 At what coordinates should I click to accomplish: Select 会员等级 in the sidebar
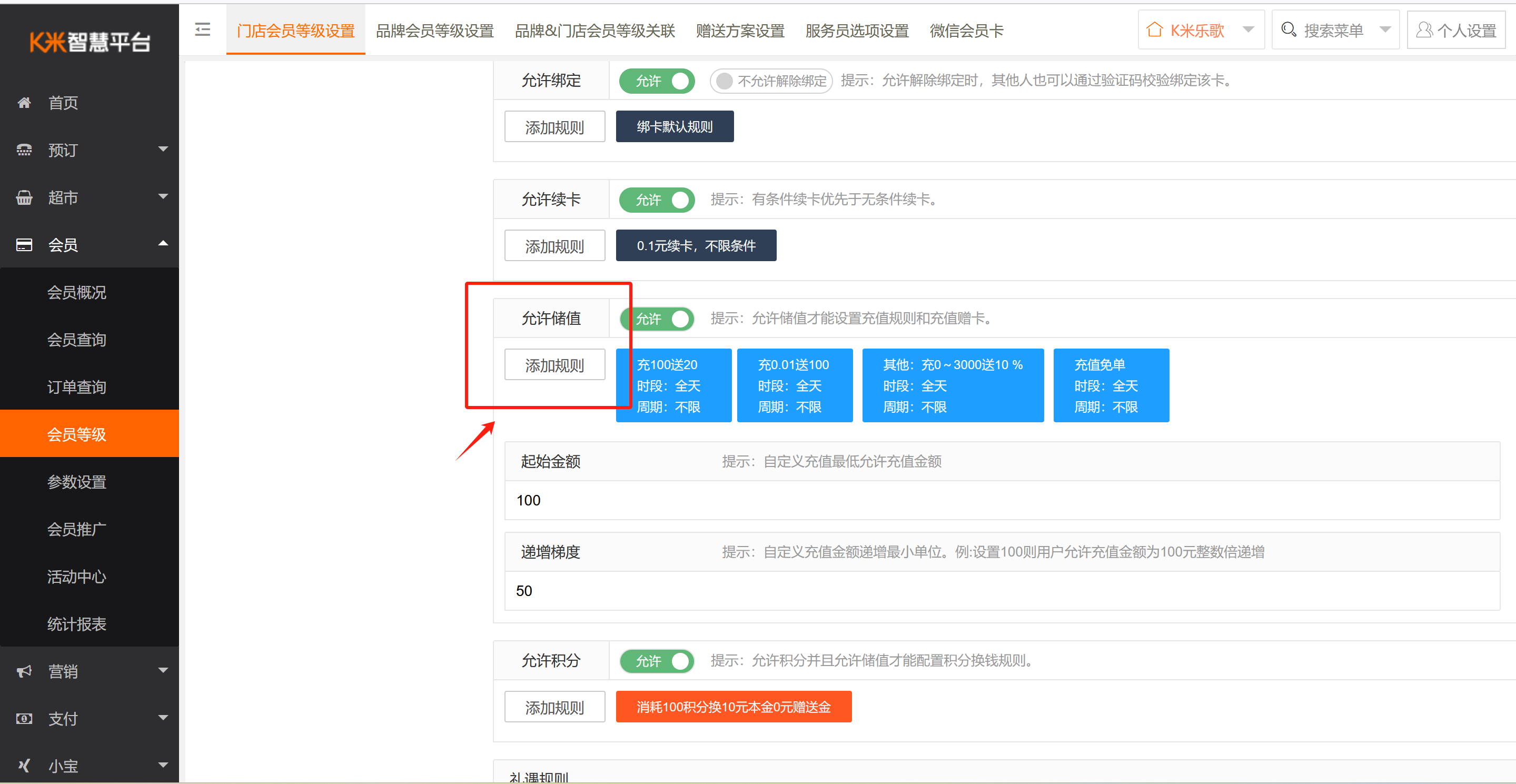pos(90,434)
